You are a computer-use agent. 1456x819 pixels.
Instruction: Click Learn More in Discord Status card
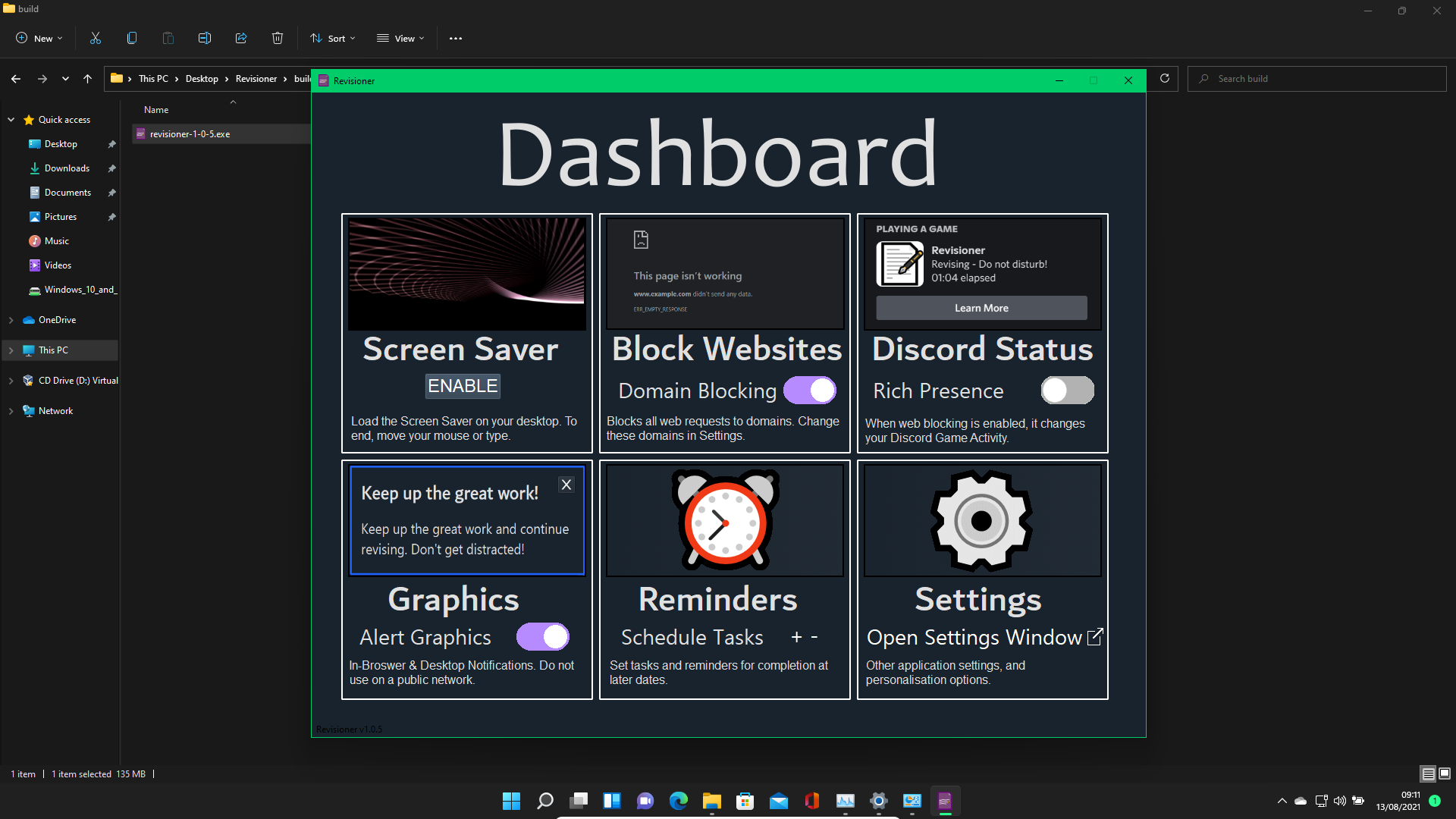[x=981, y=308]
